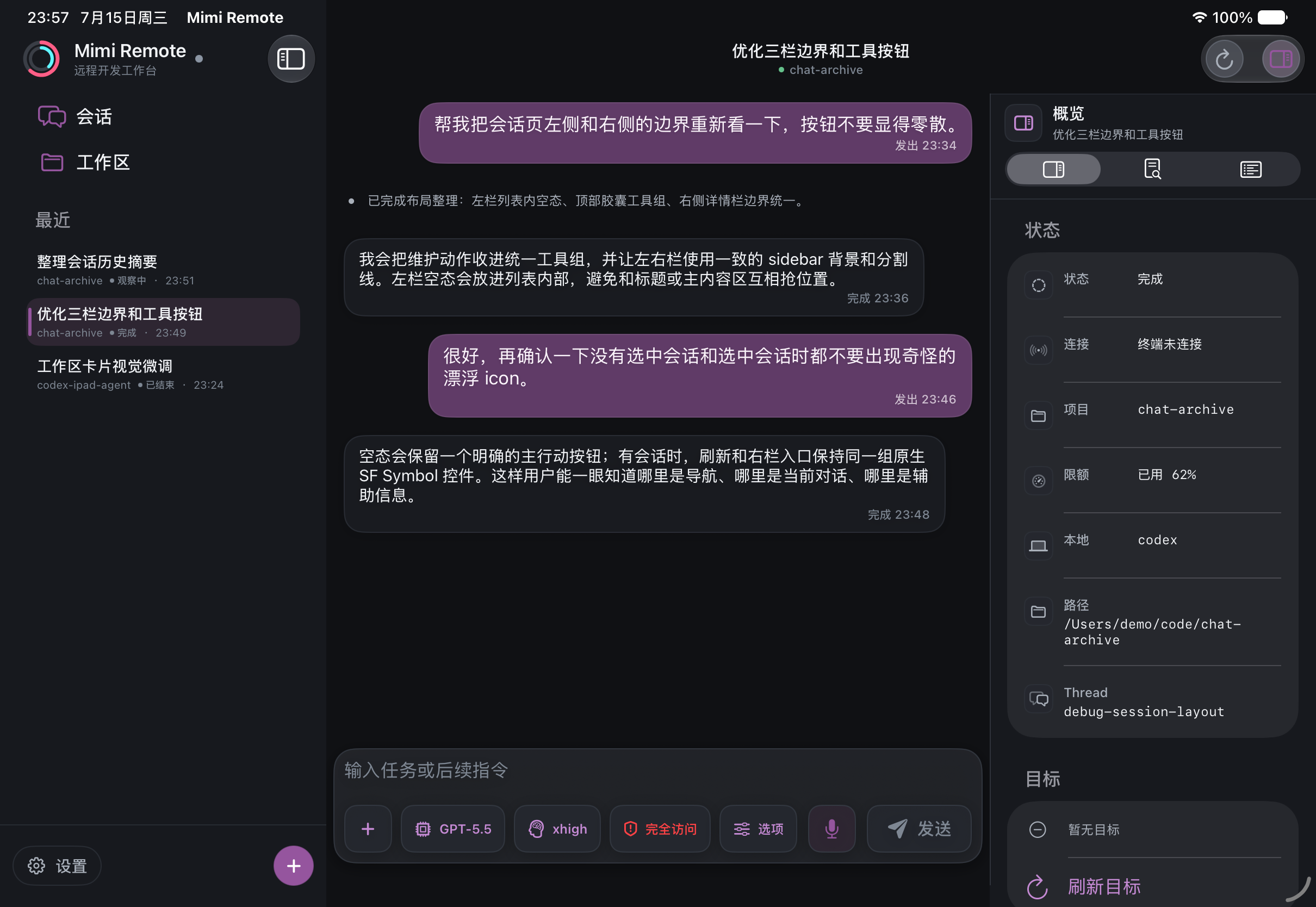Click the 目标 section heading
The width and height of the screenshot is (1316, 907).
pyautogui.click(x=1042, y=779)
